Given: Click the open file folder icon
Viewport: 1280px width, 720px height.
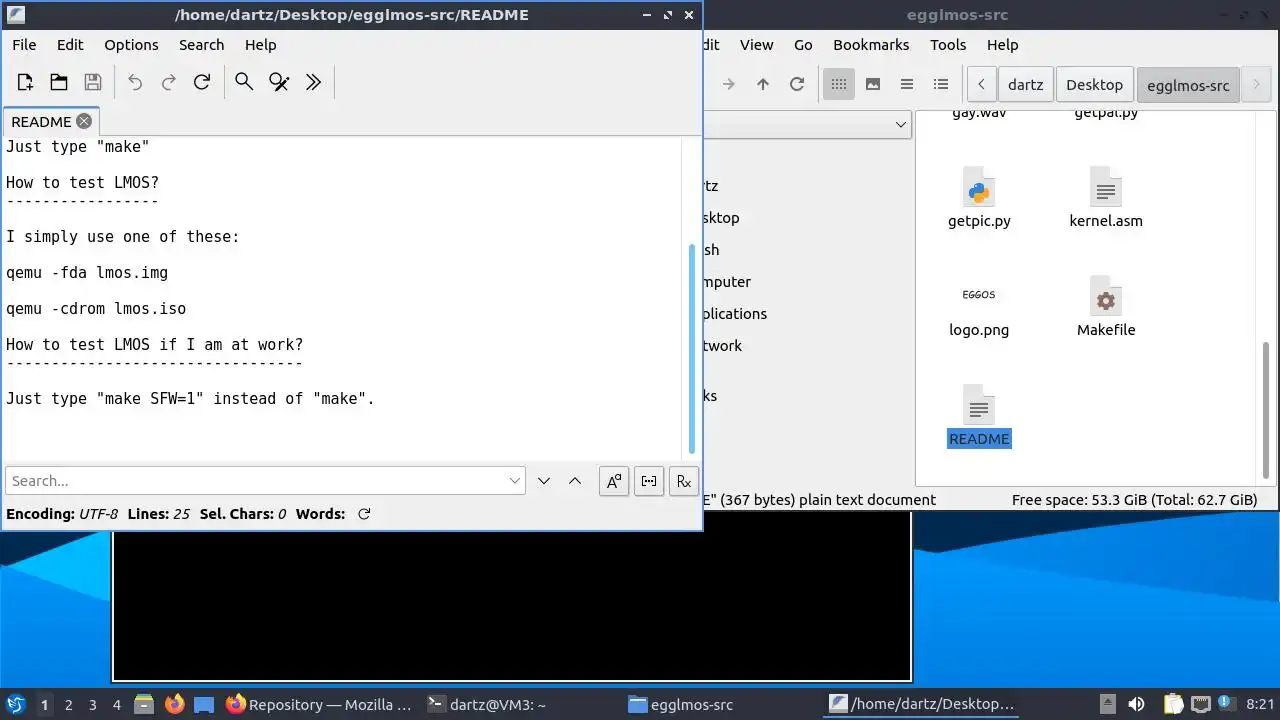Looking at the screenshot, I should click(59, 82).
